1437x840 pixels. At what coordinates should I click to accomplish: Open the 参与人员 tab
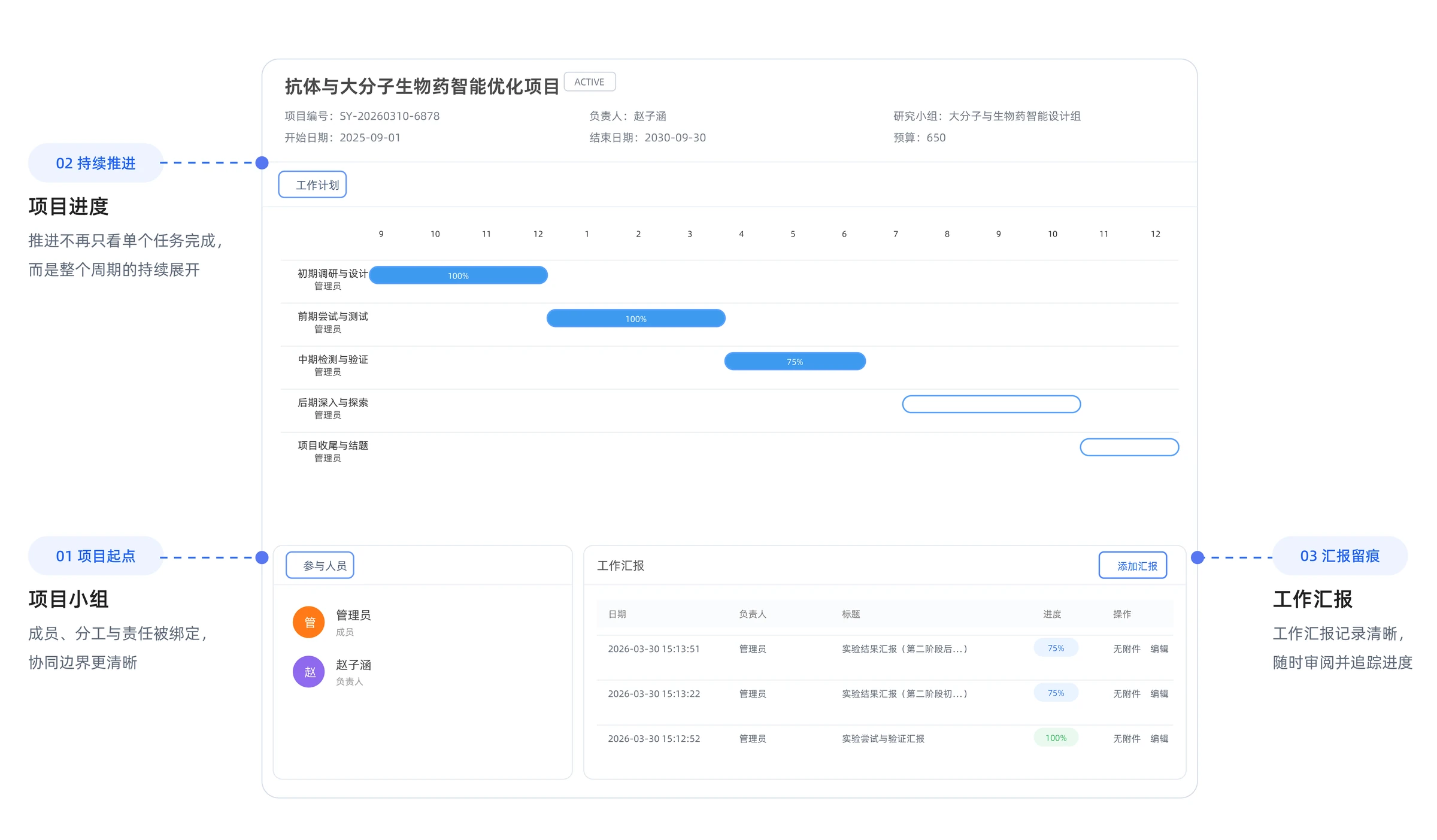click(320, 565)
